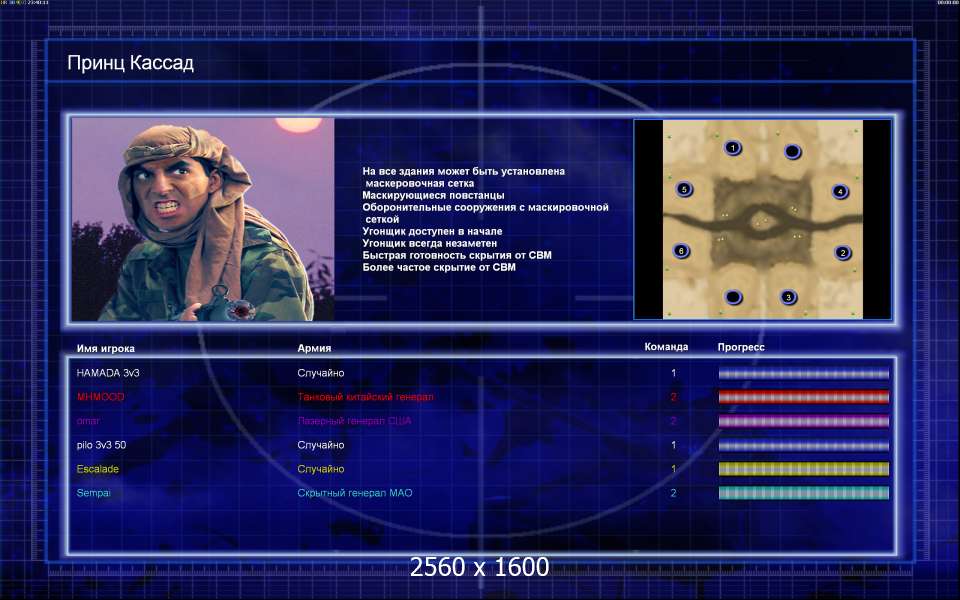Click 'Оборонительные сооружения с маскировочной' line

(x=486, y=208)
